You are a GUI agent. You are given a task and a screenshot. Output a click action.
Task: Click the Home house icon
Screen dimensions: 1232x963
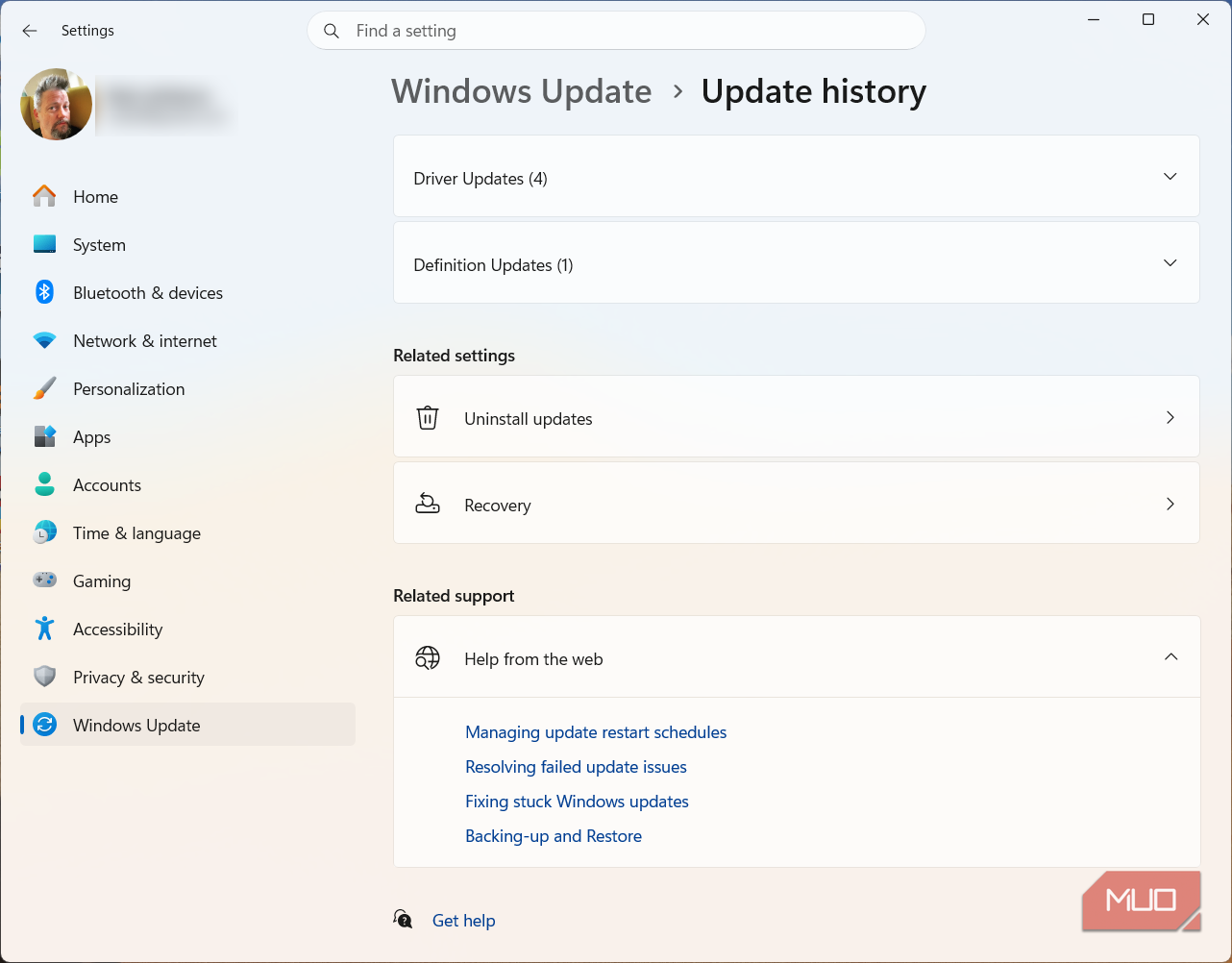[44, 196]
